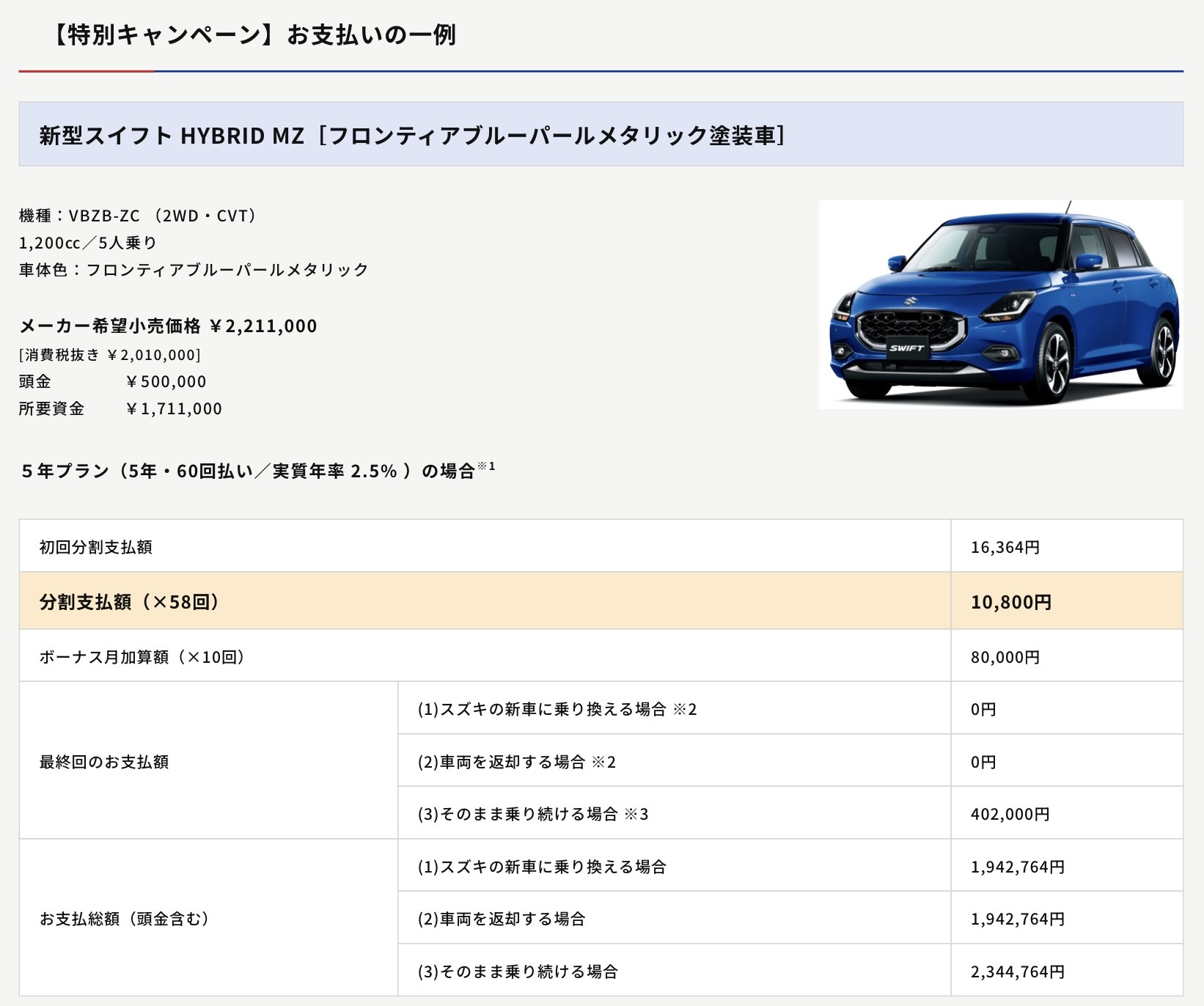This screenshot has width=1204, height=1006.
Task: Click the 1,200cc／5人乗り text
Action: coord(88,243)
